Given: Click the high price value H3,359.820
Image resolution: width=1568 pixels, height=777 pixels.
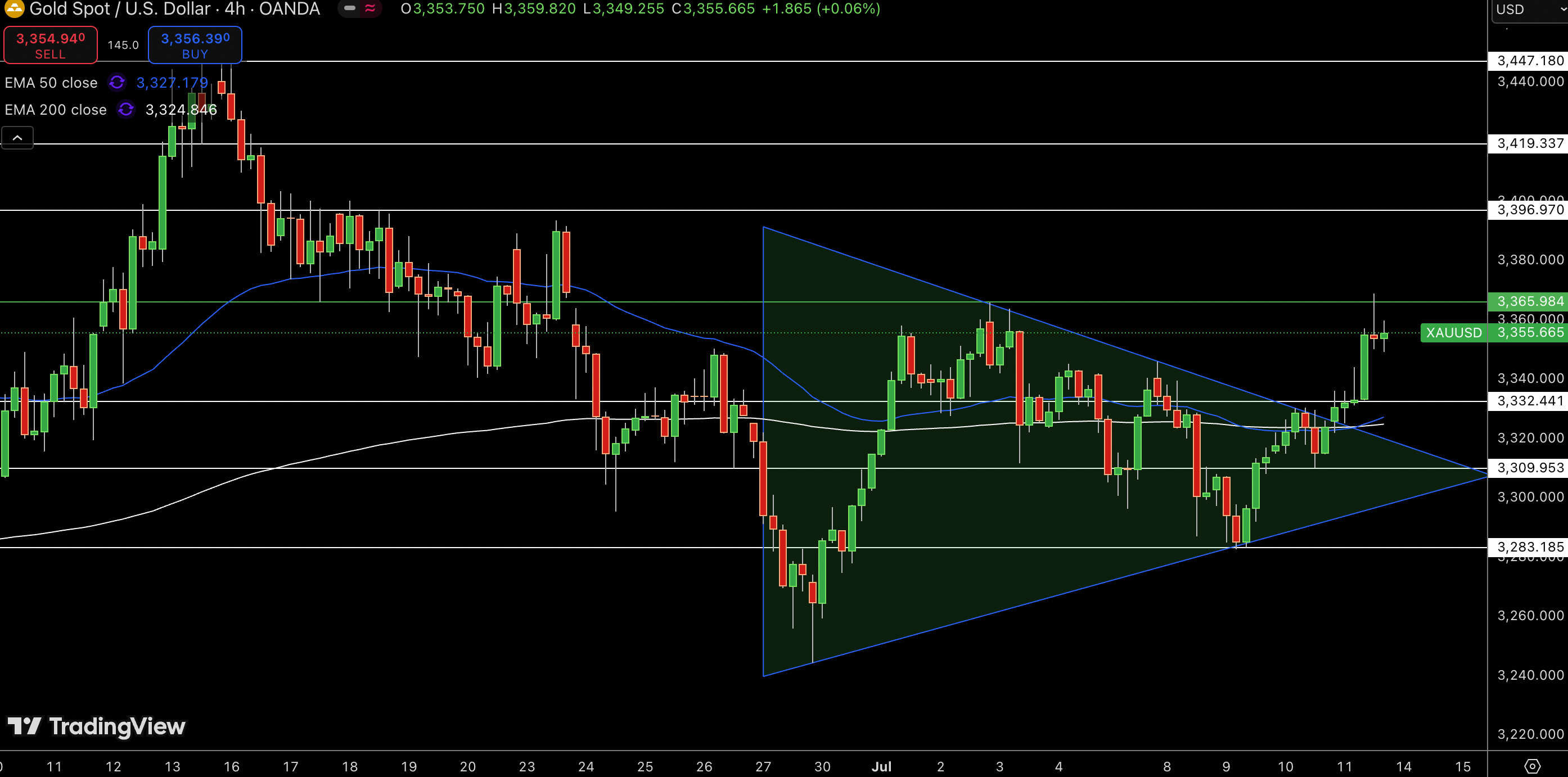Looking at the screenshot, I should [534, 9].
